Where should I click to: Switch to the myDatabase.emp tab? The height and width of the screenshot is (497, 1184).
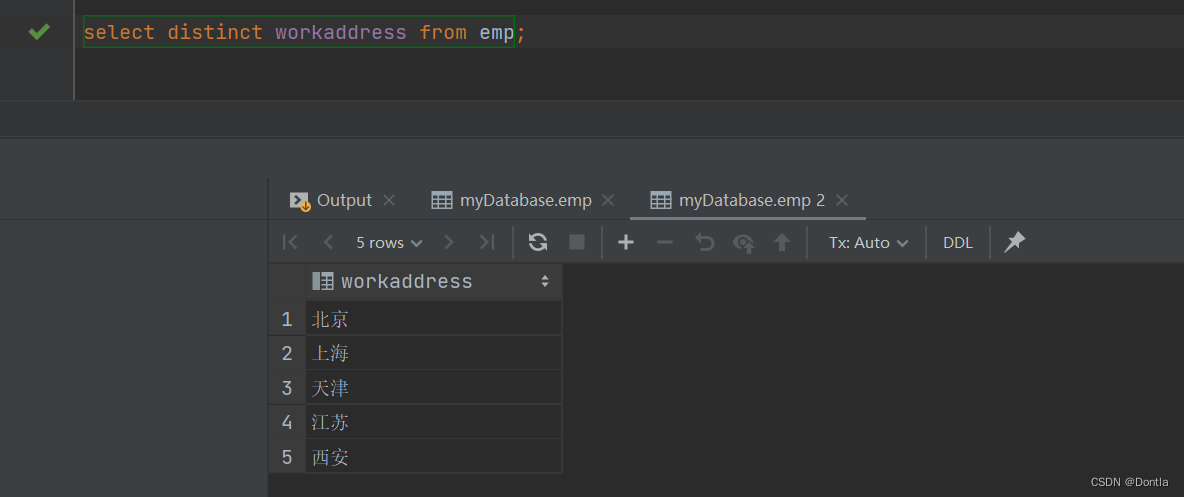pyautogui.click(x=525, y=200)
